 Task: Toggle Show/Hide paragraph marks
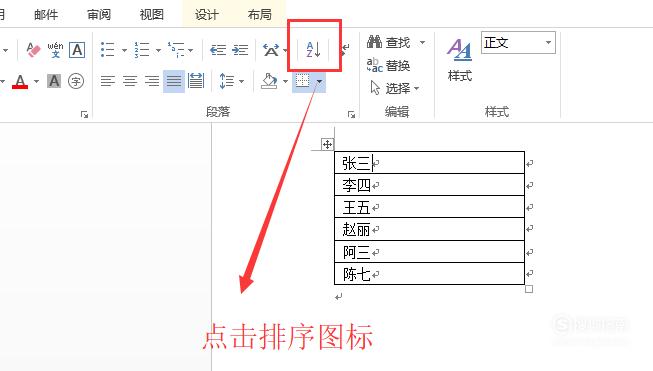(346, 50)
